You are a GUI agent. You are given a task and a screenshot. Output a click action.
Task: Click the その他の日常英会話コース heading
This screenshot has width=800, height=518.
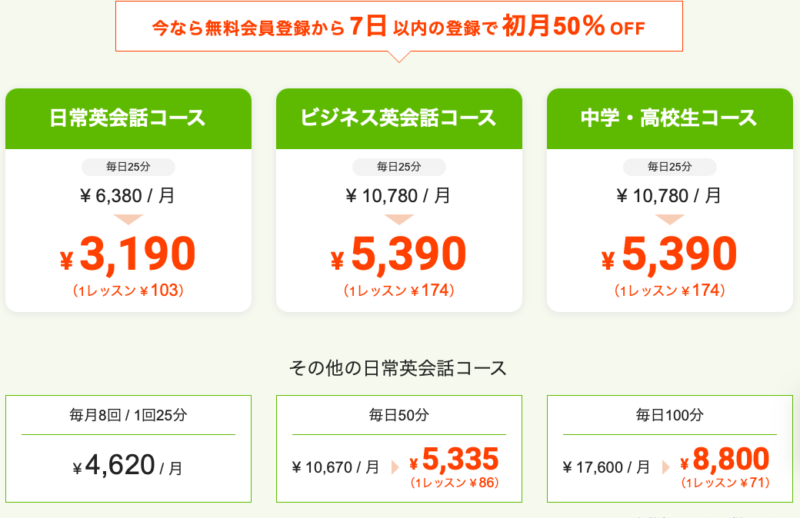(398, 368)
